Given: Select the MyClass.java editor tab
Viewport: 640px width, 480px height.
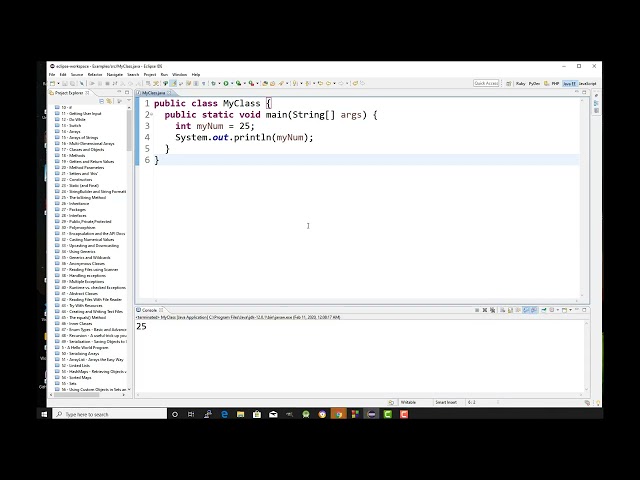Looking at the screenshot, I should coord(154,93).
